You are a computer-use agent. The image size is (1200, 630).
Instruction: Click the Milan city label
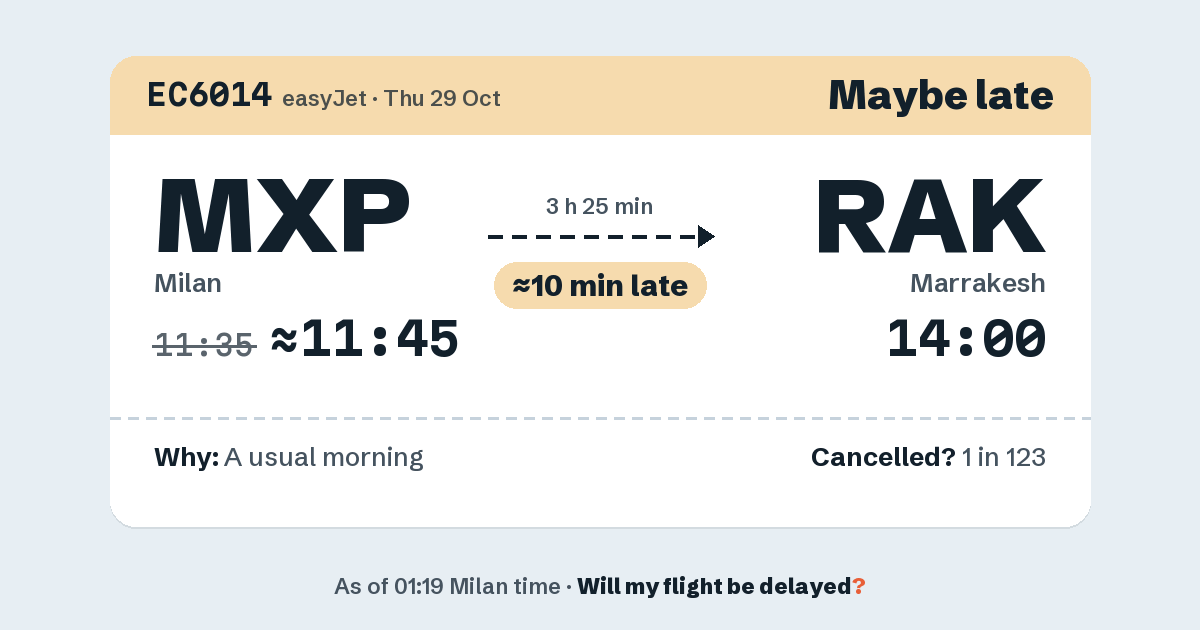(x=188, y=283)
